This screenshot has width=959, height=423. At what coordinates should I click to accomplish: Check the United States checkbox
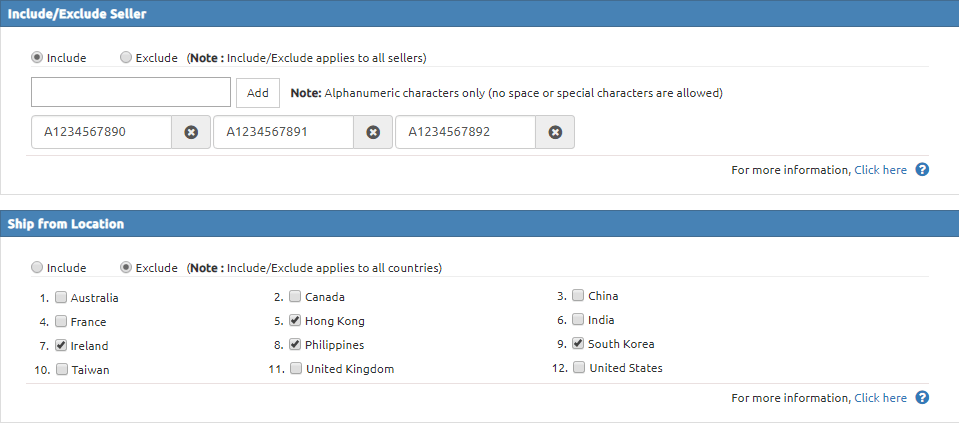pos(579,367)
